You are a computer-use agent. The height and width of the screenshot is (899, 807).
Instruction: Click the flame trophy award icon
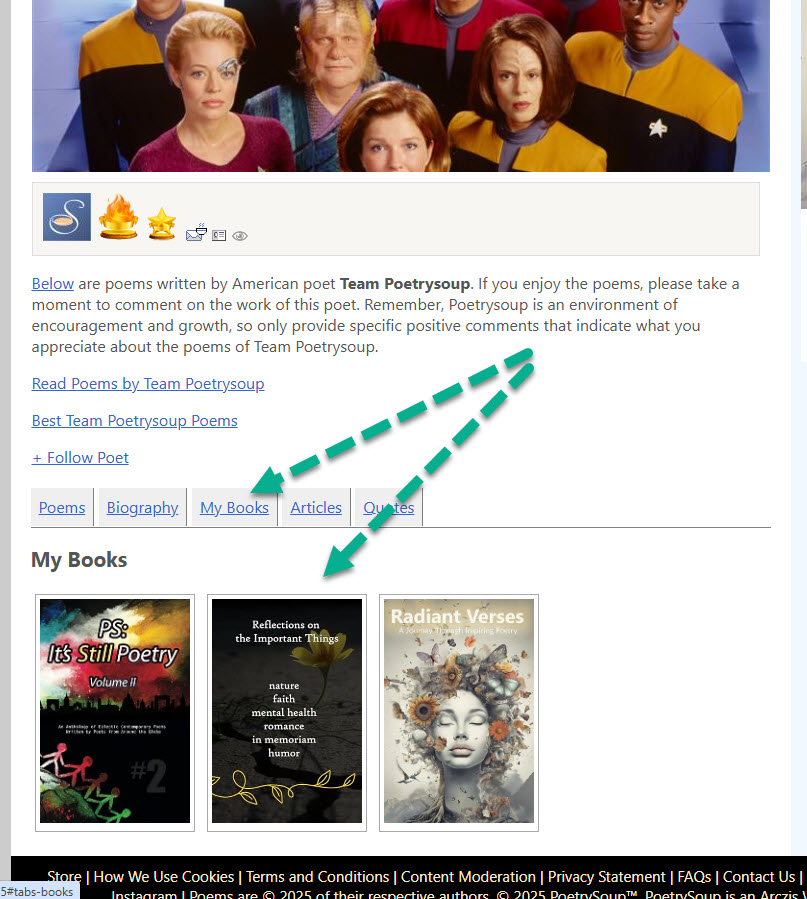(118, 216)
